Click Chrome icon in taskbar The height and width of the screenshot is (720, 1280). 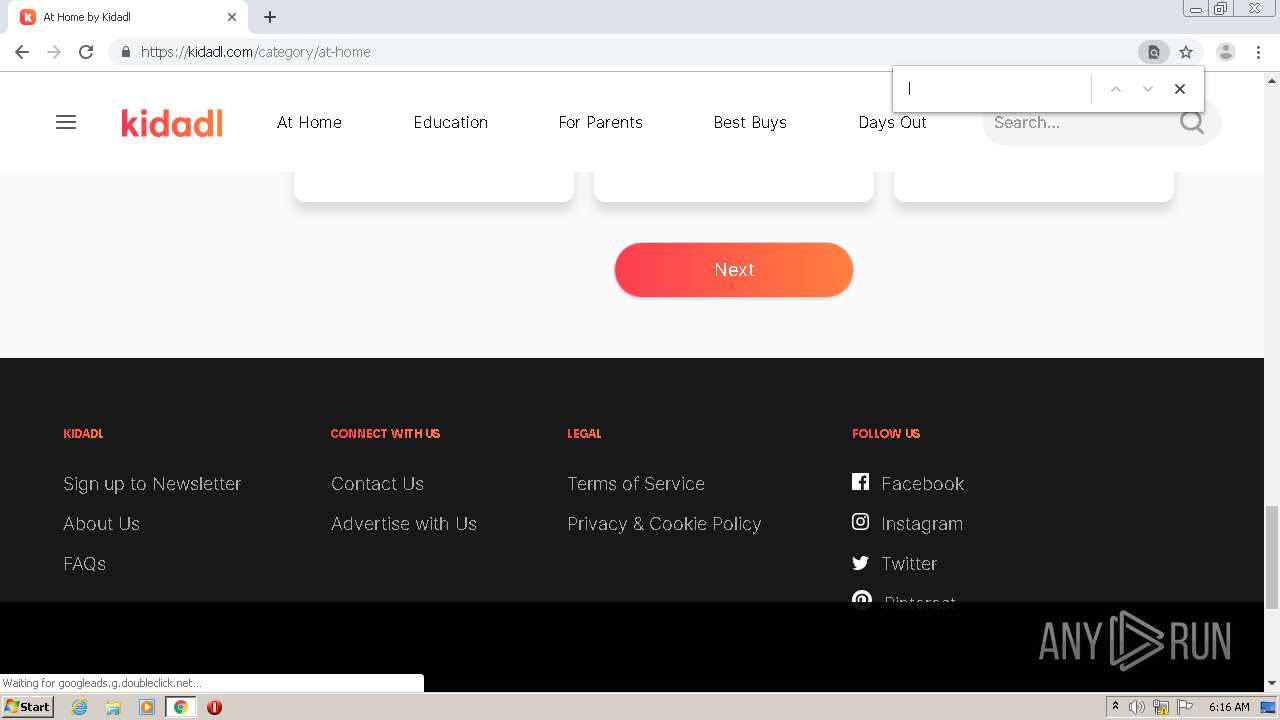coord(180,707)
